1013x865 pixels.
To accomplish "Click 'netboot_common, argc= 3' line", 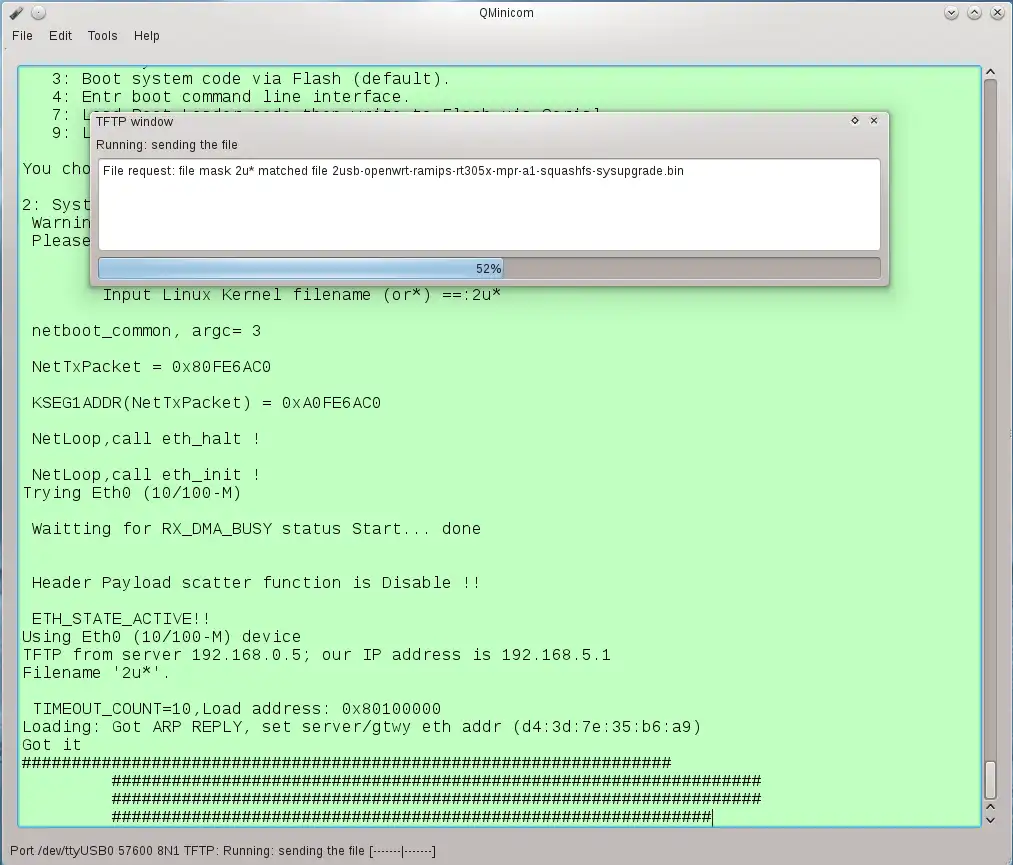I will [x=146, y=331].
